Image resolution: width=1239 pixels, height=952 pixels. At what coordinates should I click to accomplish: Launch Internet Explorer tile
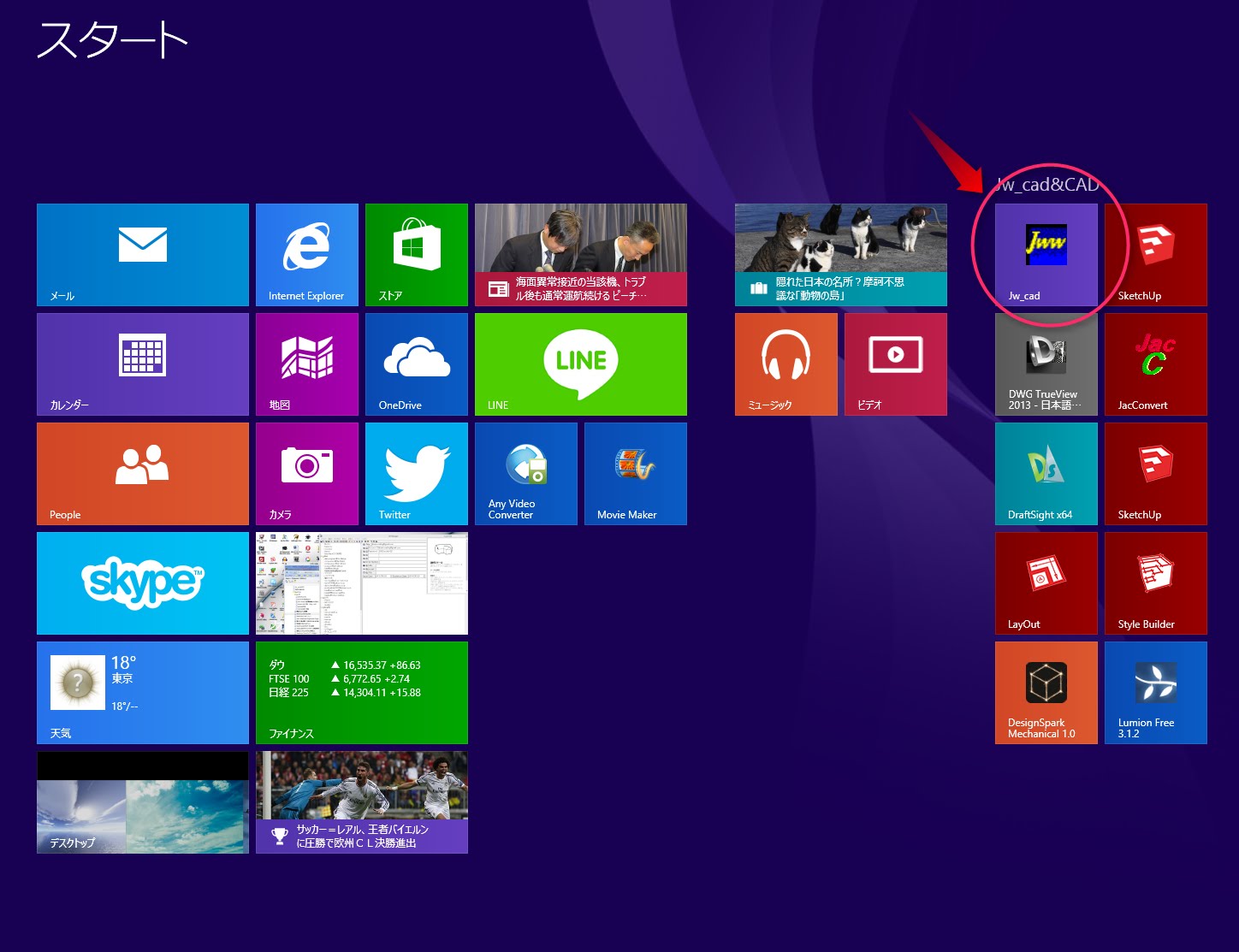(x=307, y=255)
